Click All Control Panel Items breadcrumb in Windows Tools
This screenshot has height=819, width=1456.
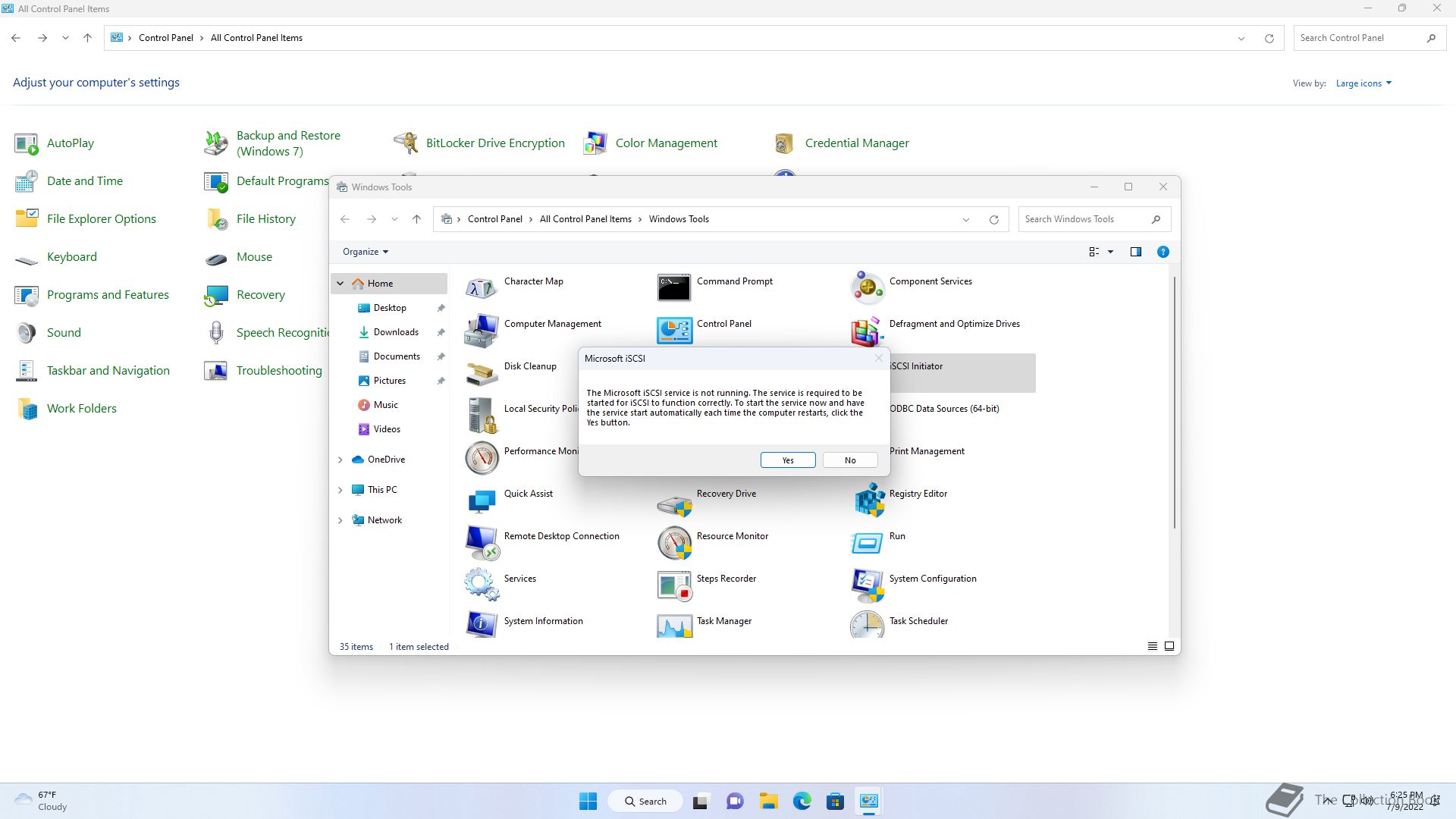585,219
